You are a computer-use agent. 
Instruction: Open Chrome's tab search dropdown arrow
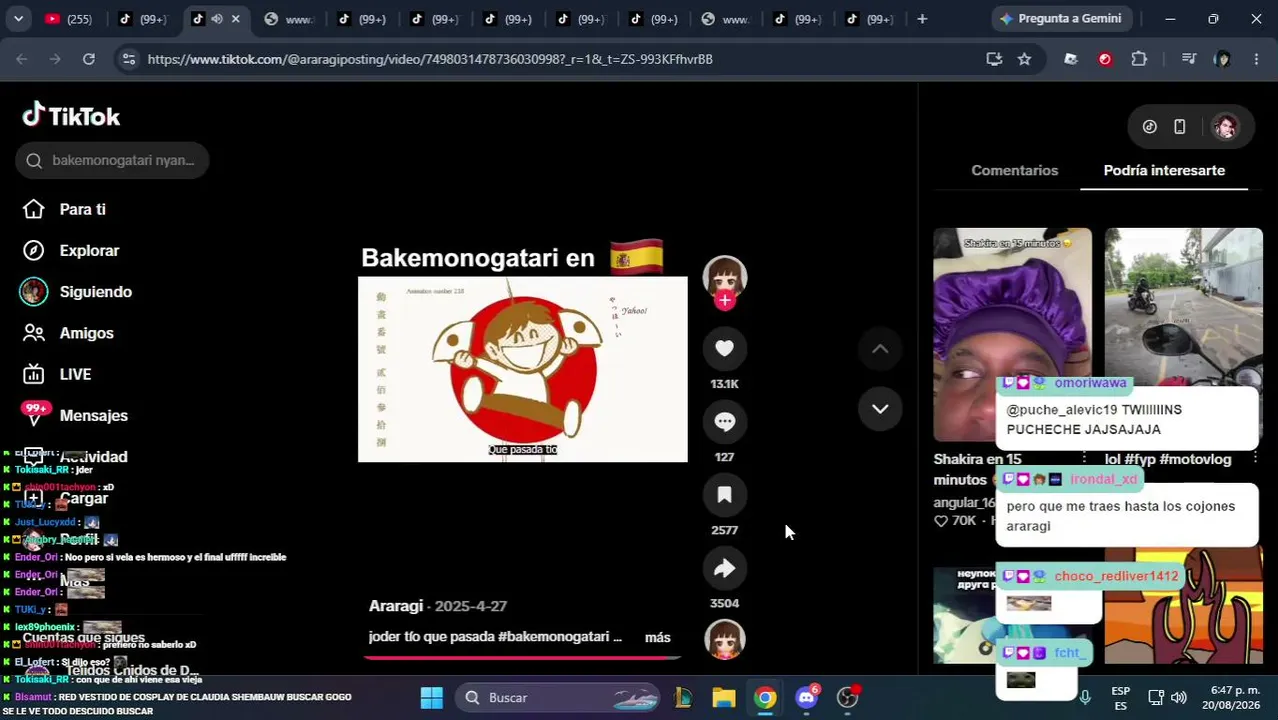click(18, 19)
